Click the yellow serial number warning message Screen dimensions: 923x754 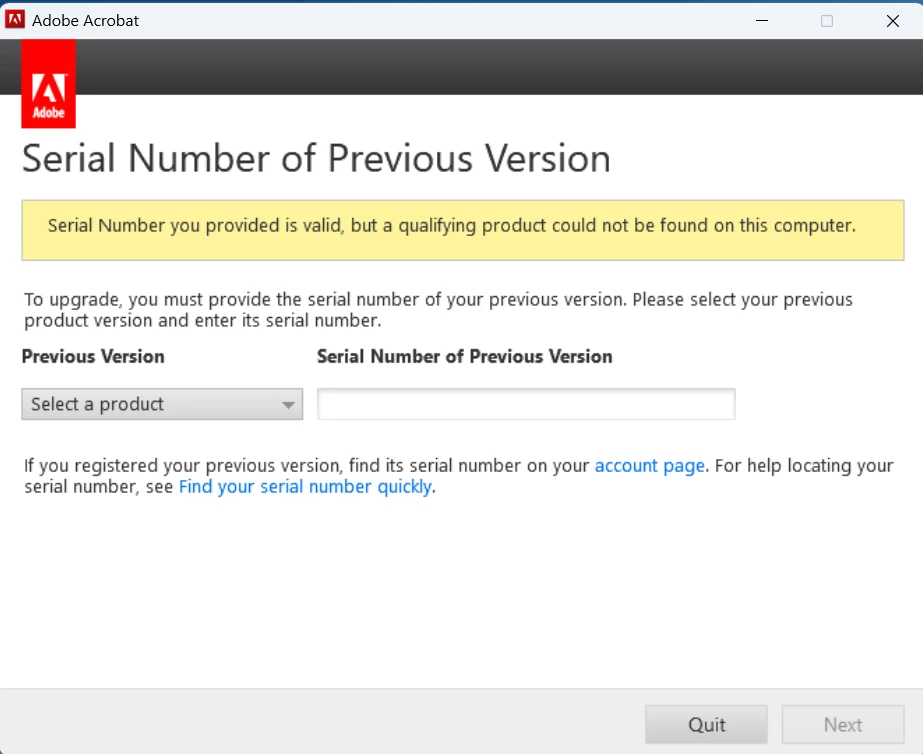coord(463,230)
